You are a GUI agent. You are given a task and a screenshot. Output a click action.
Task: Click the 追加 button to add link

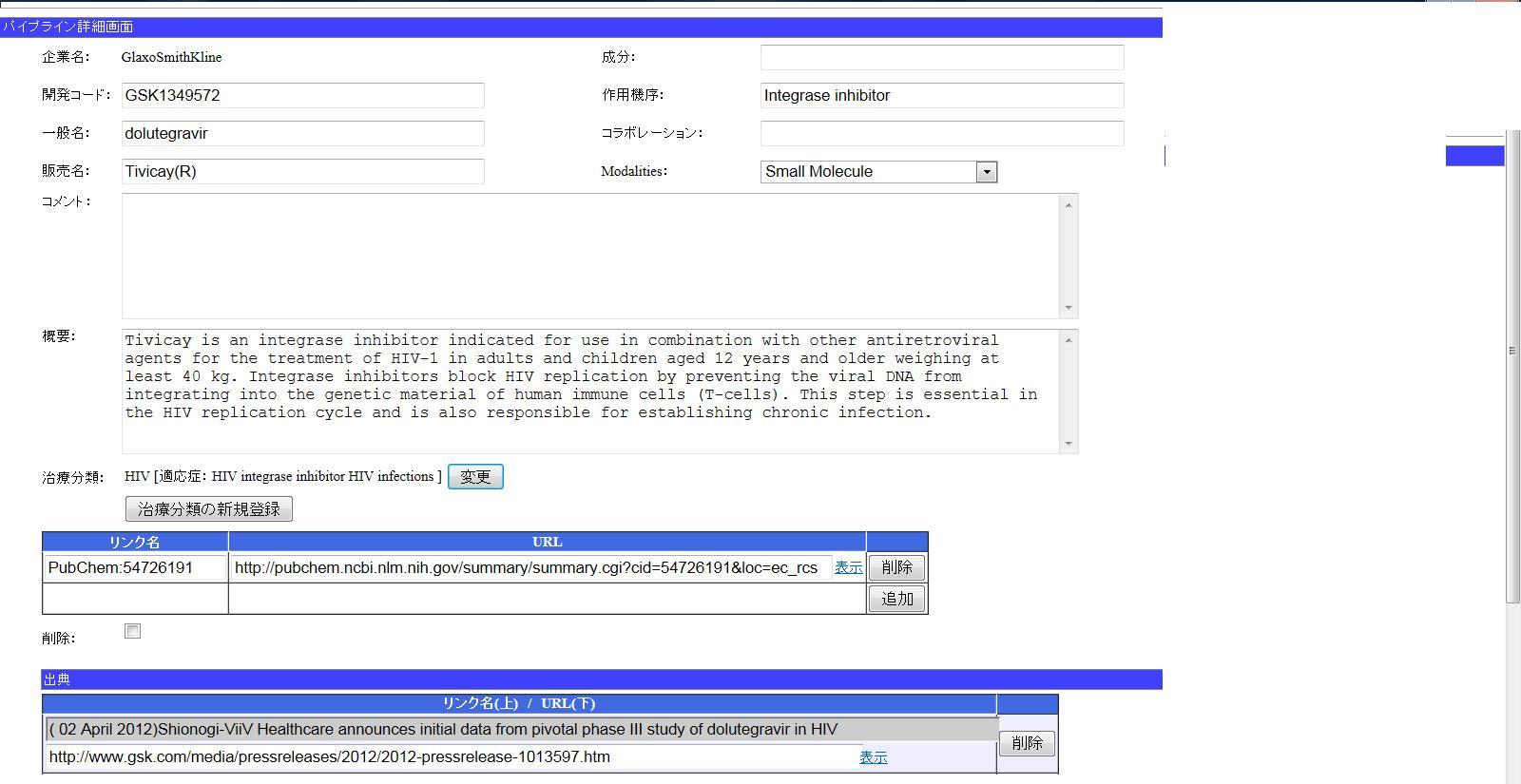(896, 599)
